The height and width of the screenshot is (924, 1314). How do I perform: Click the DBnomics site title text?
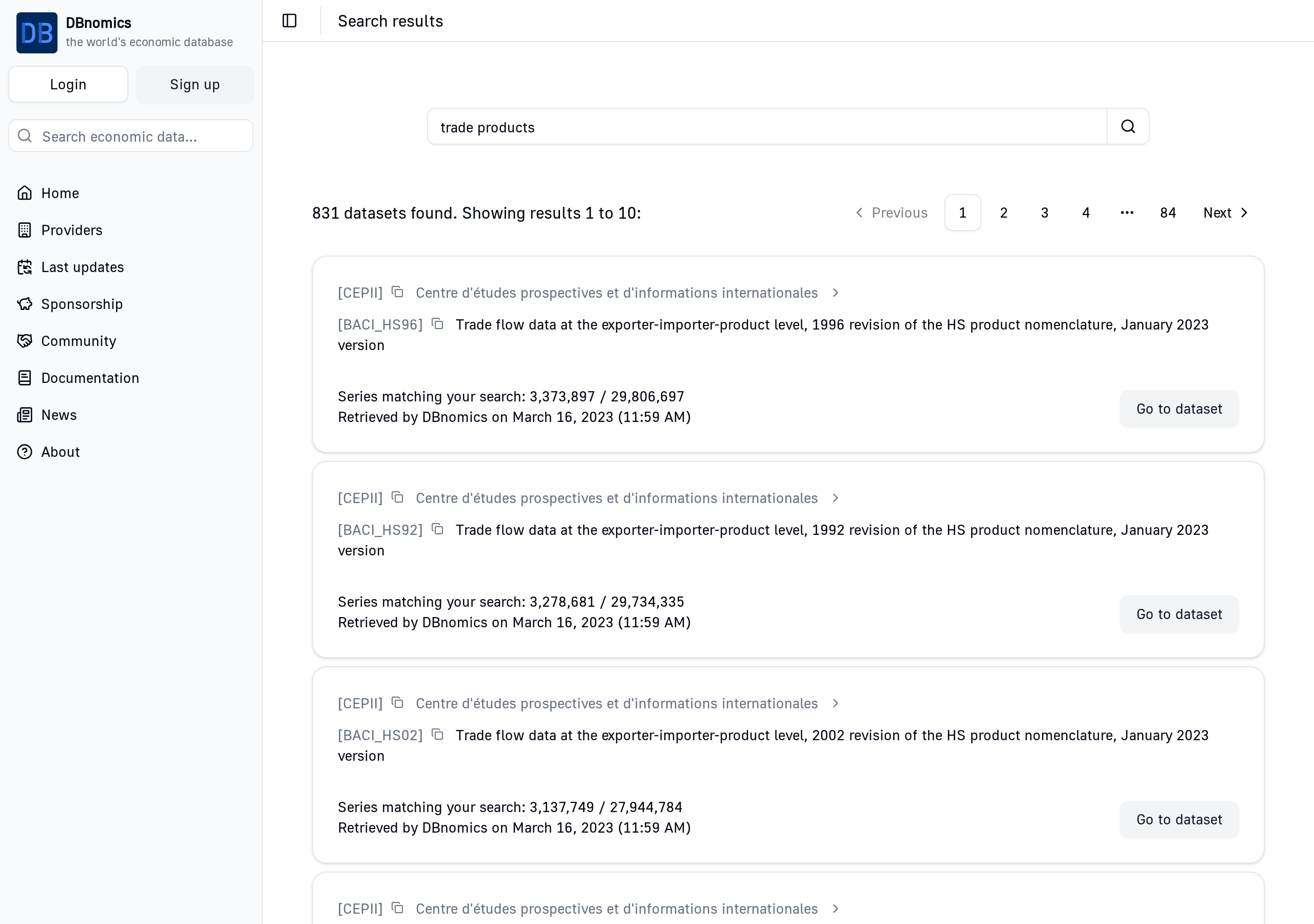pyautogui.click(x=99, y=23)
